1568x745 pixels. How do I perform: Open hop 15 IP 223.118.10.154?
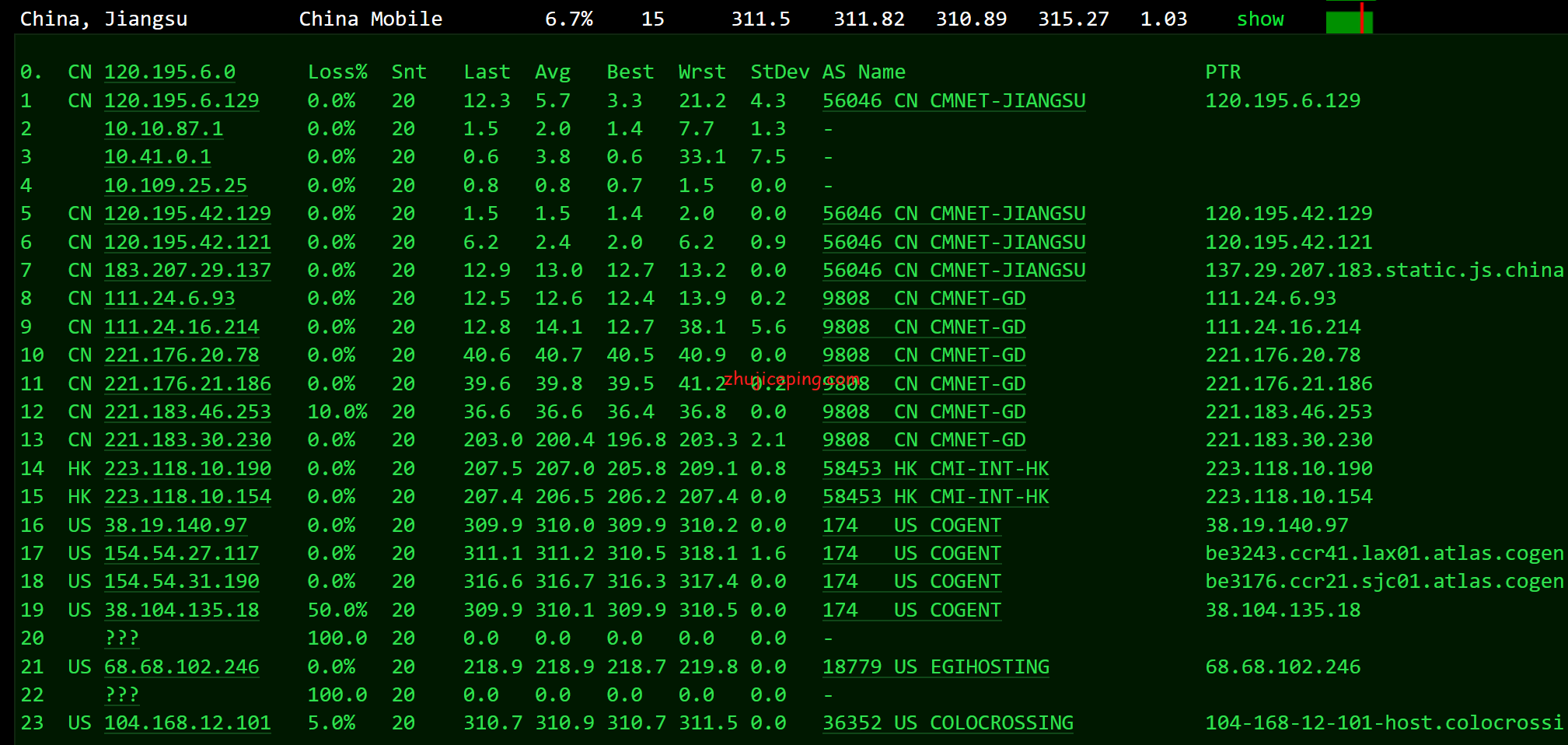187,497
